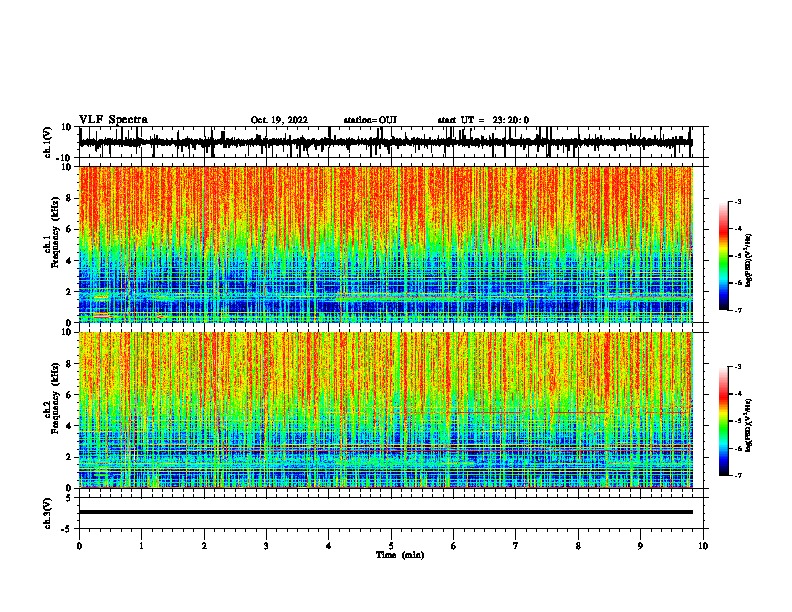792x612 pixels.
Task: Click tick label "10" on the Time axis
Action: 703,546
